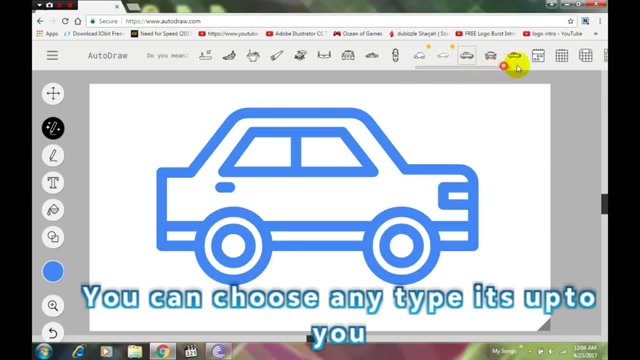This screenshot has width=640, height=360.
Task: Open the Windows Start menu
Action: tap(44, 351)
